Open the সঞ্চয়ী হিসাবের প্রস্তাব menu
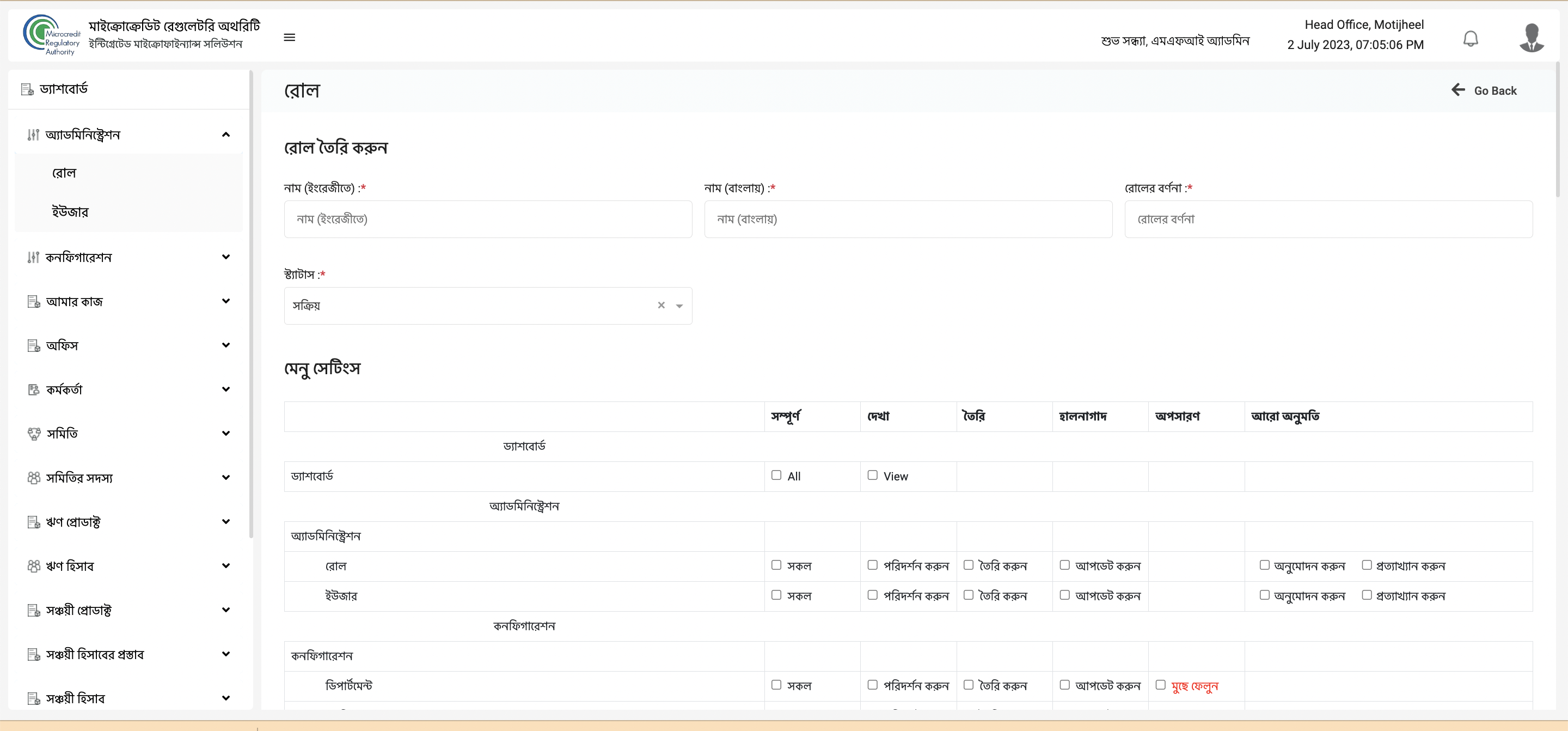The width and height of the screenshot is (1568, 731). 128,654
